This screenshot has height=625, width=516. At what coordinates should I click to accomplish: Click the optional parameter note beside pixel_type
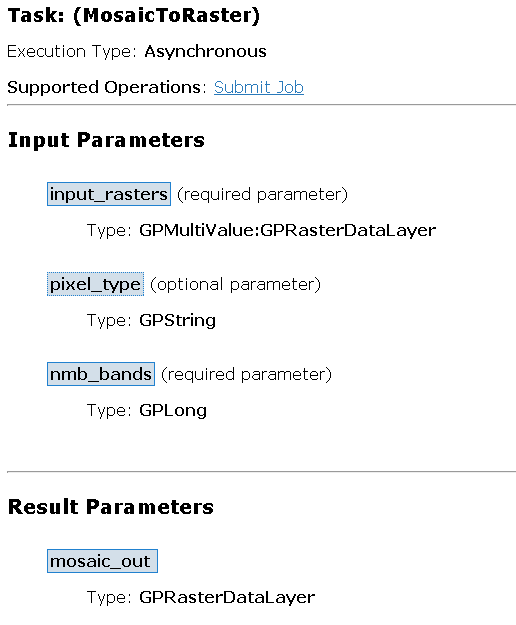[x=235, y=284]
